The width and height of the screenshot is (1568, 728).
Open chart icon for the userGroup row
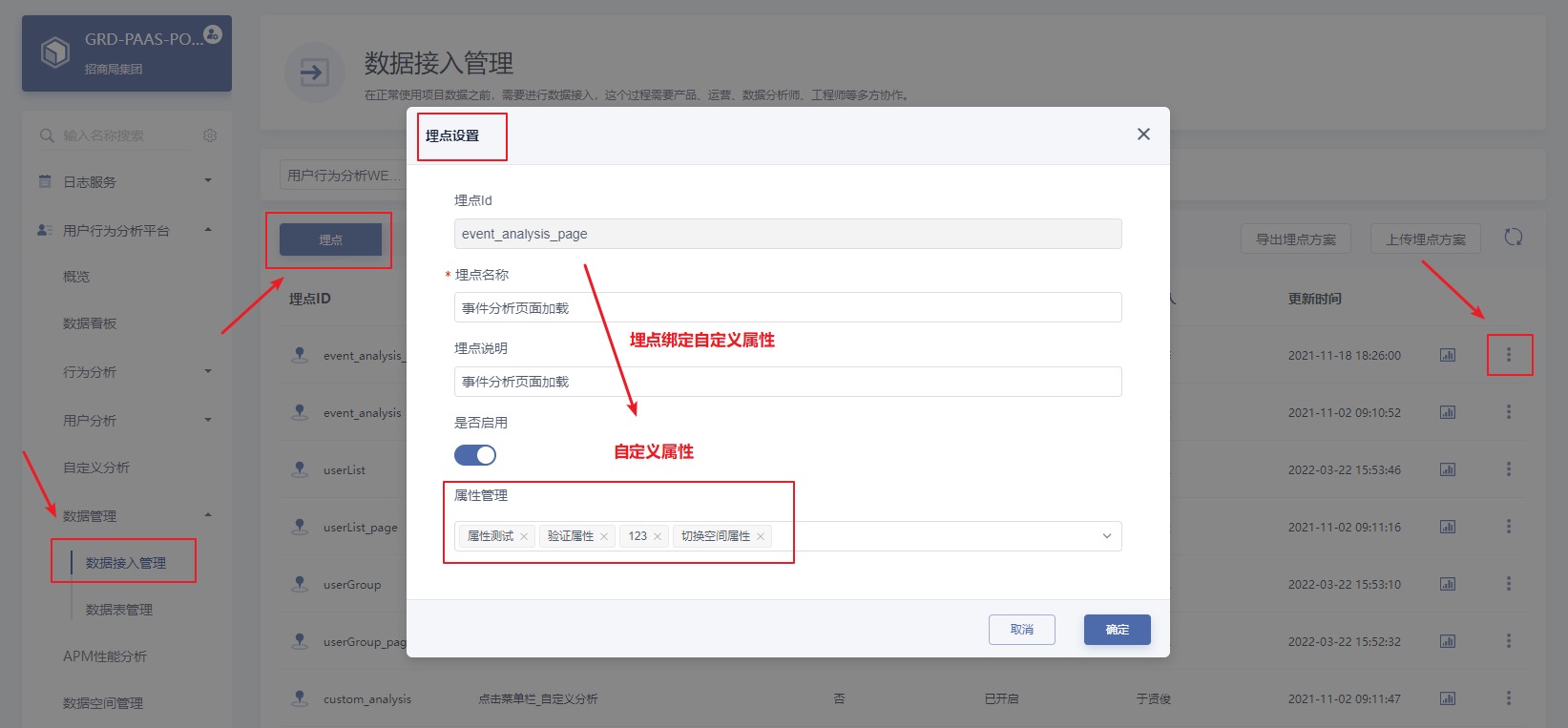pos(1448,584)
